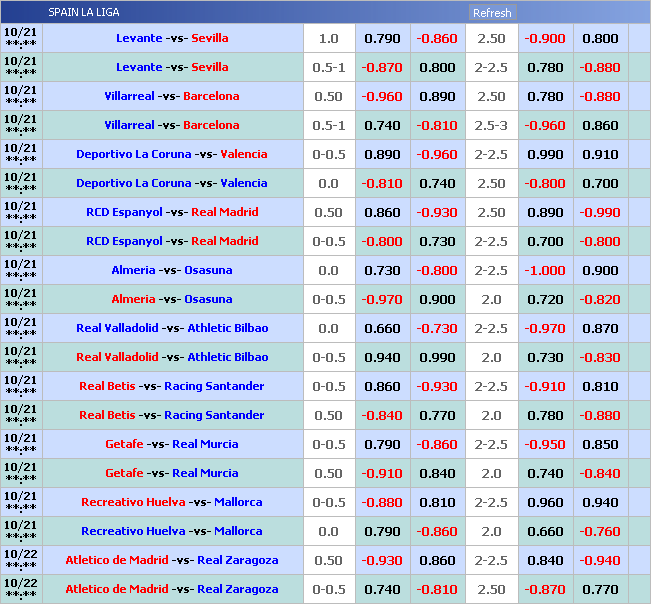Viewport: 651px width, 604px height.
Task: Choose -0.970 odds for Almeria vs Osasuna
Action: pyautogui.click(x=382, y=300)
